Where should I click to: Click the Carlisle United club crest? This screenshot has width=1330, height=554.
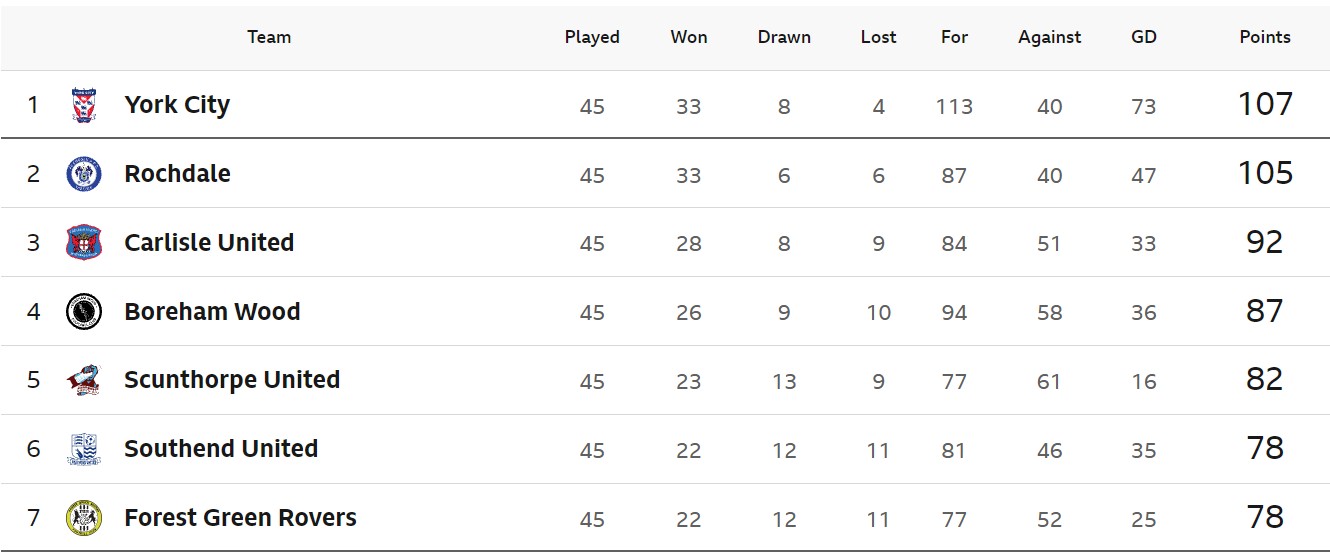[84, 243]
